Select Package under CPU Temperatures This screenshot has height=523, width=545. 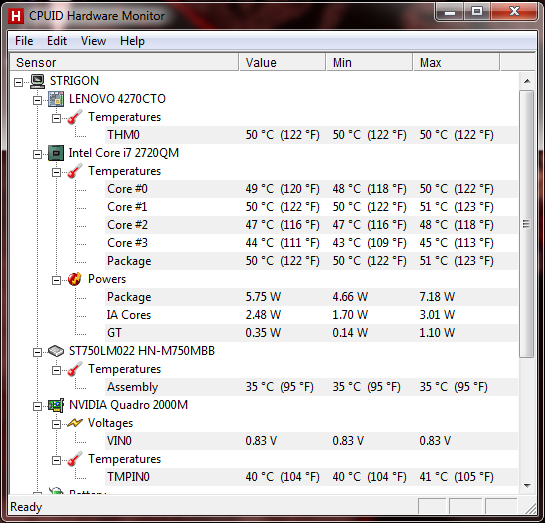311,261
